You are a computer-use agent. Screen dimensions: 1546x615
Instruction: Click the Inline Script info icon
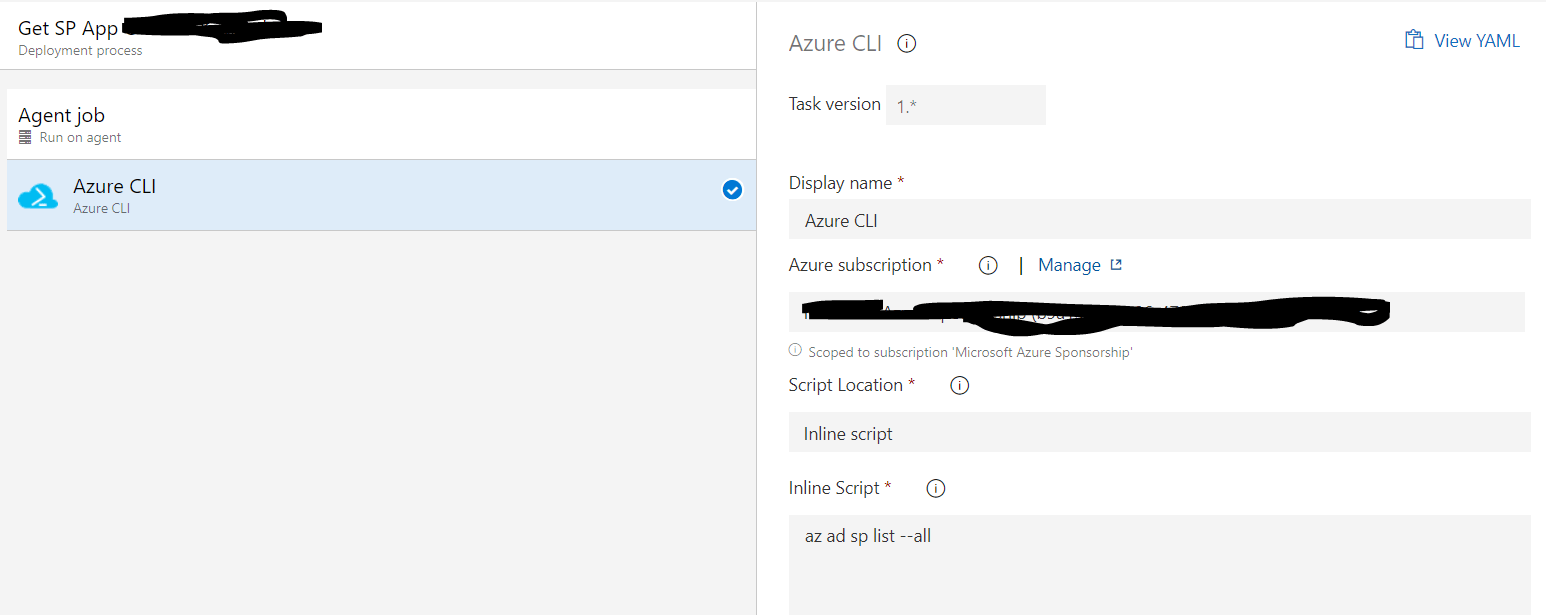point(935,488)
